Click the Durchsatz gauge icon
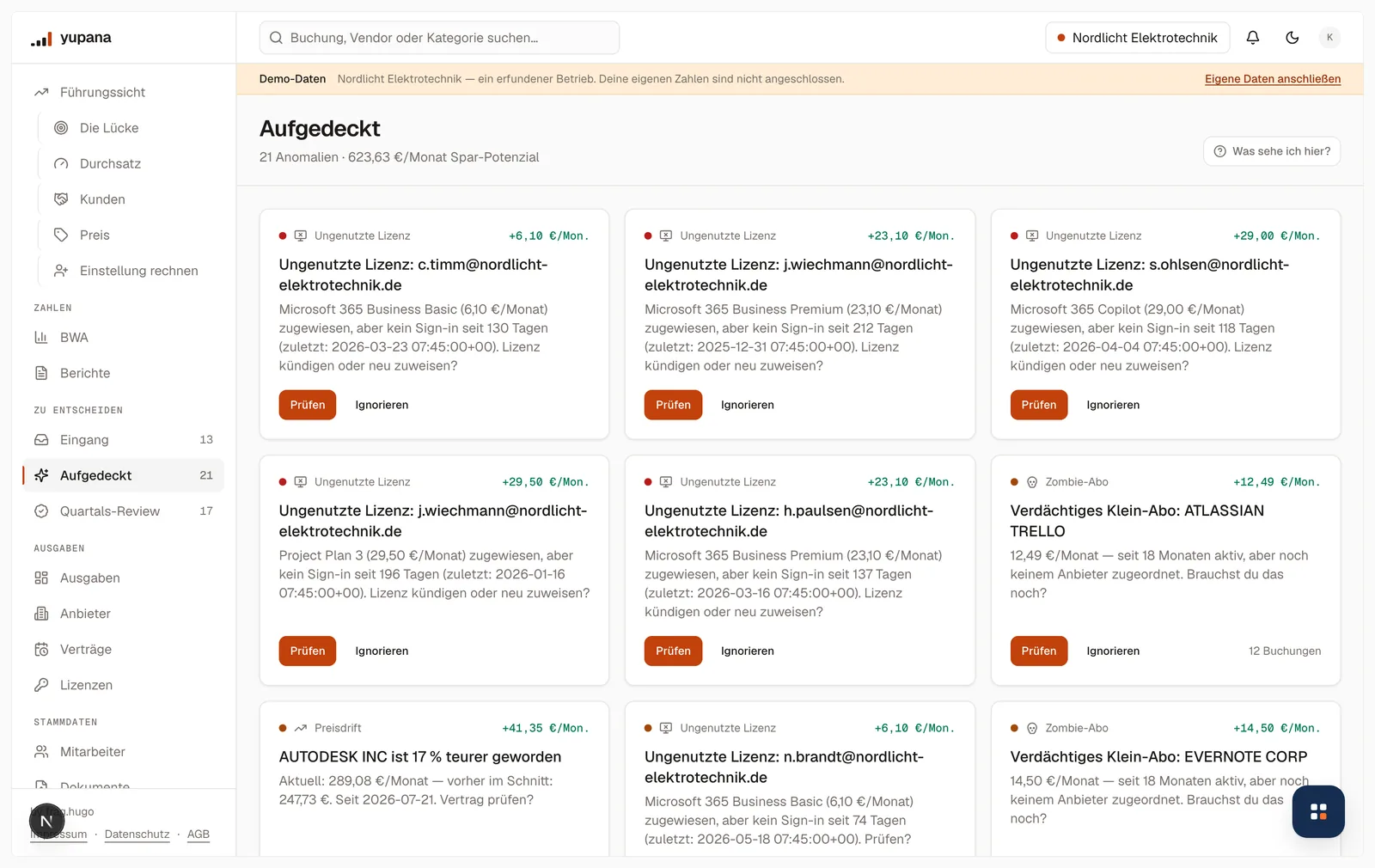The width and height of the screenshot is (1375, 868). pos(61,163)
